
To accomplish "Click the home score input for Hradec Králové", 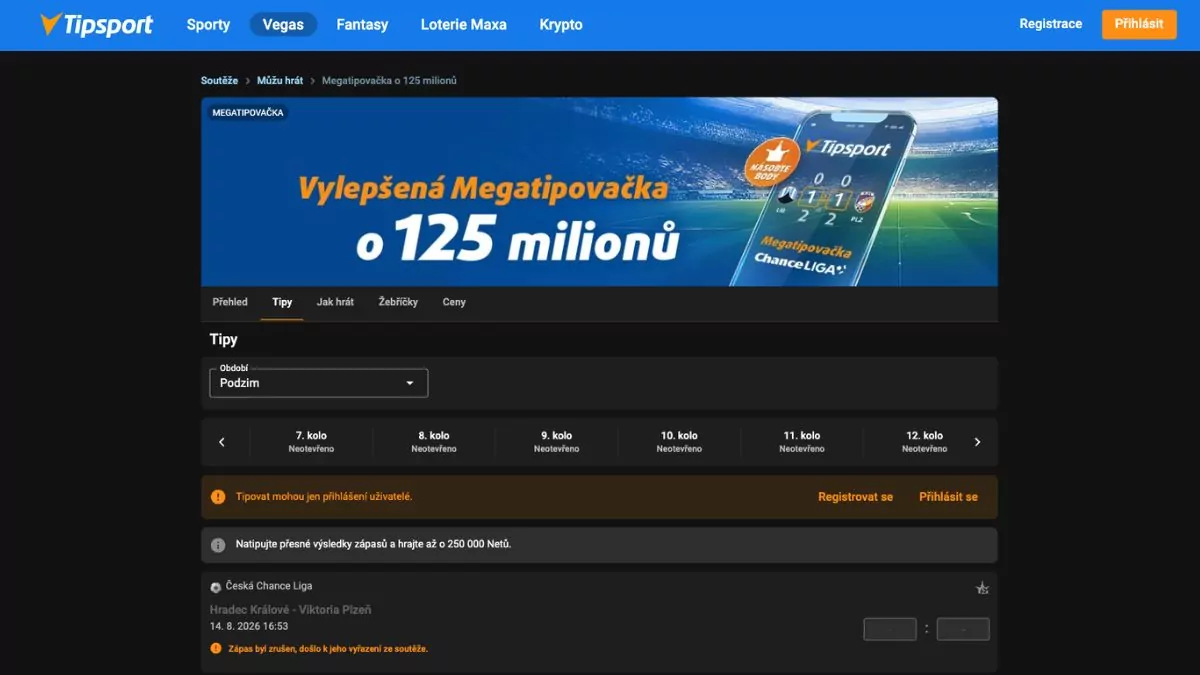I will pyautogui.click(x=890, y=629).
